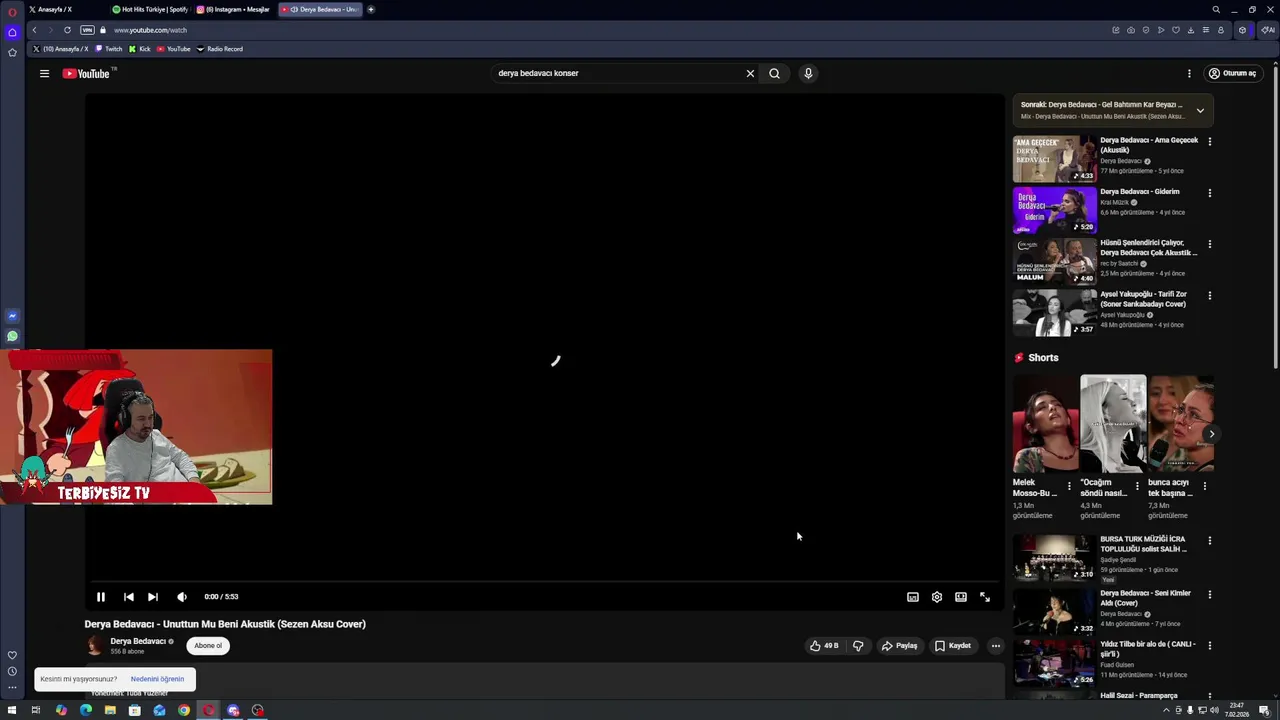Open the Opera AI assistant button

(x=1268, y=30)
